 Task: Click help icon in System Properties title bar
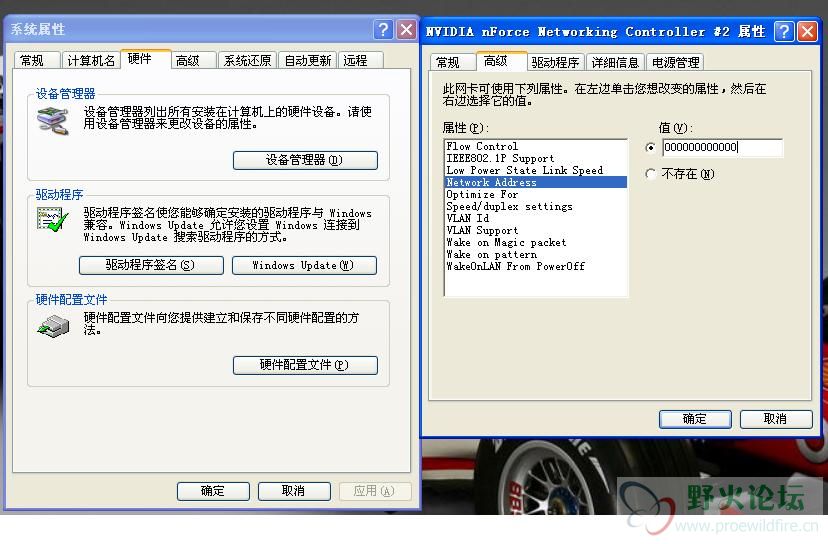pyautogui.click(x=383, y=30)
